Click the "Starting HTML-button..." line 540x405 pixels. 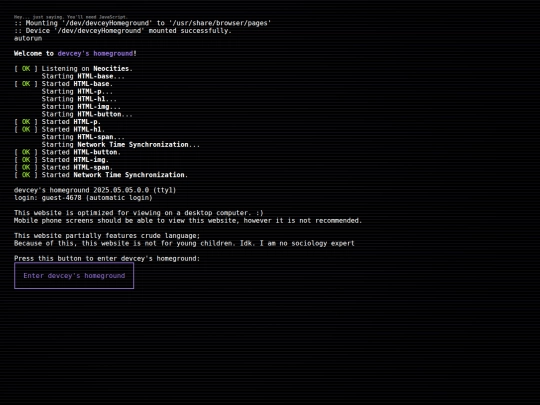click(x=87, y=114)
